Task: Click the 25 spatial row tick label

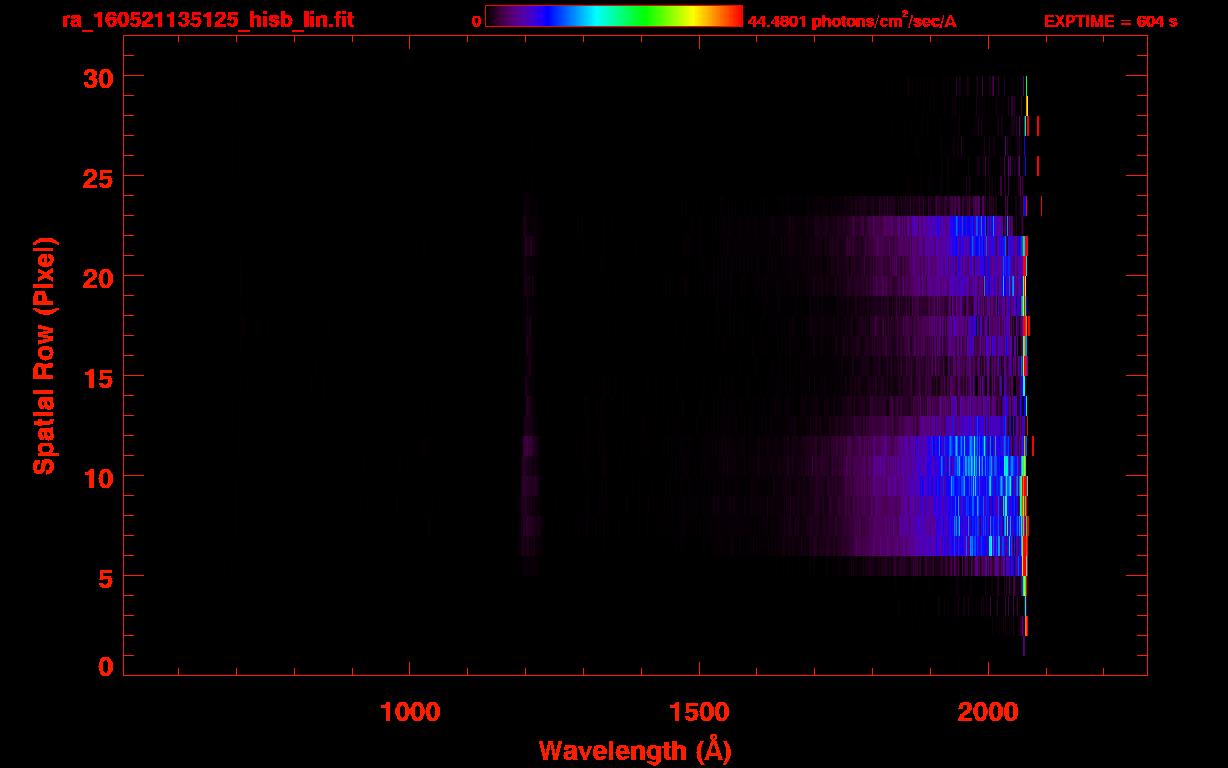Action: tap(99, 177)
